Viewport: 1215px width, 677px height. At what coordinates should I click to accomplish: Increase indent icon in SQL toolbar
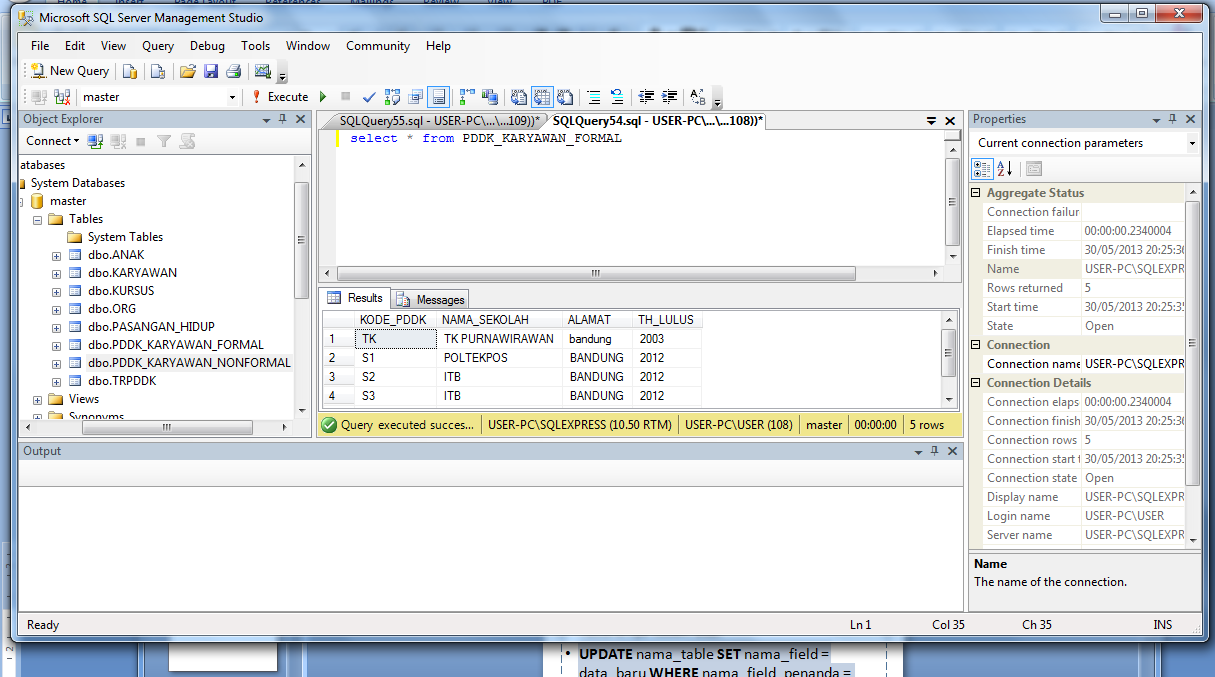coord(670,97)
